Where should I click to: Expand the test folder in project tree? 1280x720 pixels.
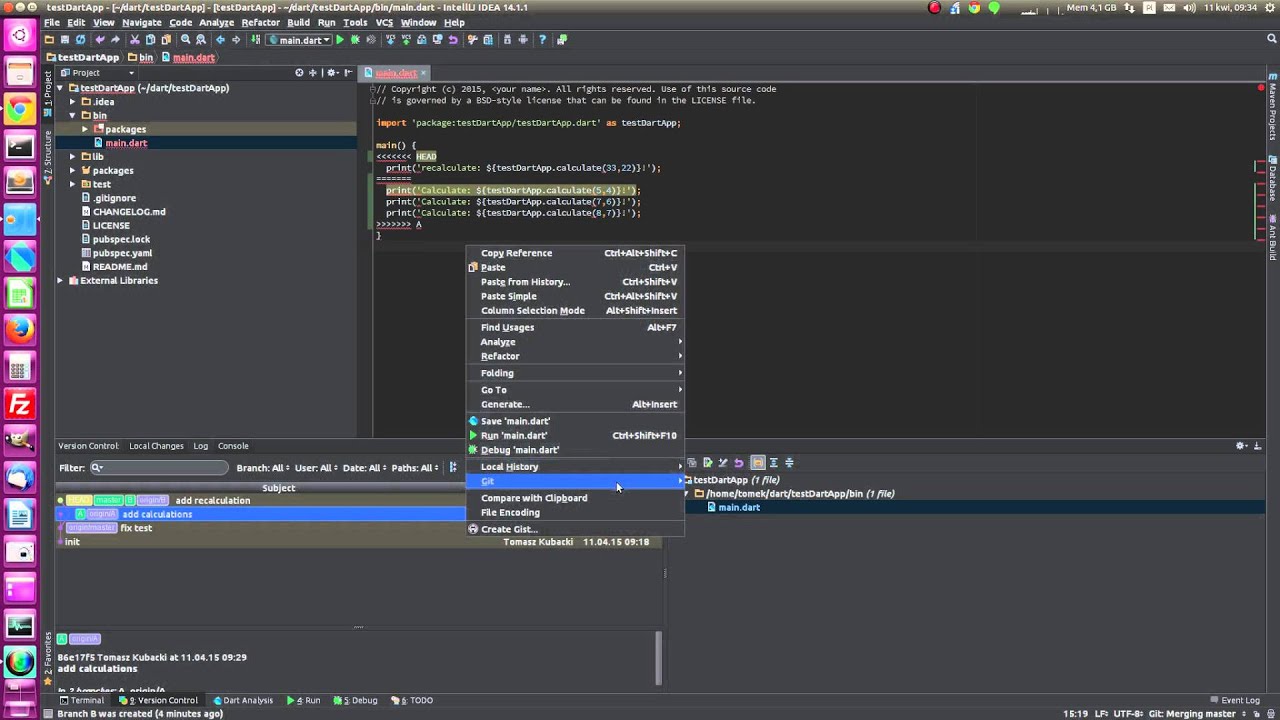pyautogui.click(x=72, y=184)
